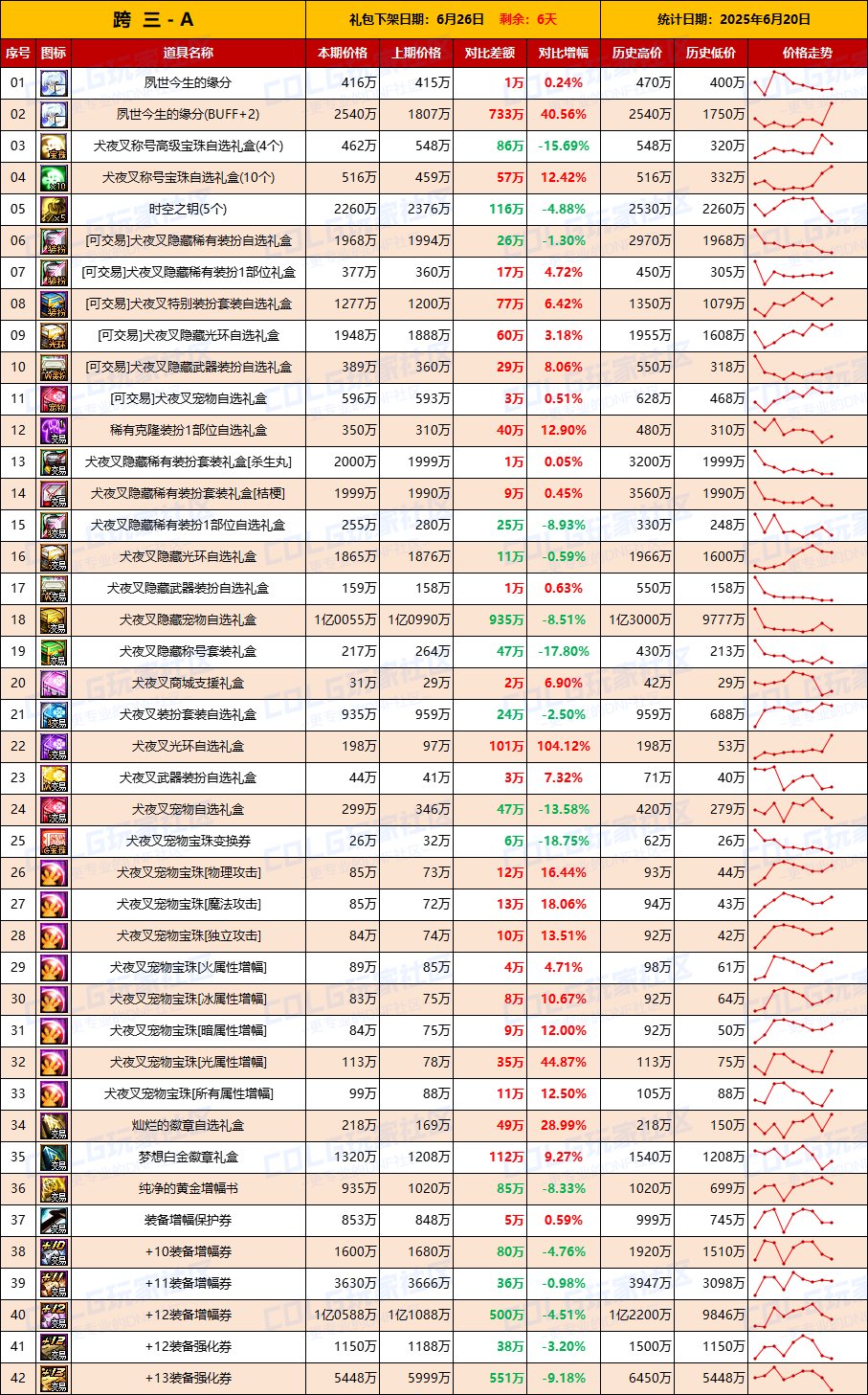Click the icon for 犬夜叉光环自选礼盒

[x=54, y=747]
